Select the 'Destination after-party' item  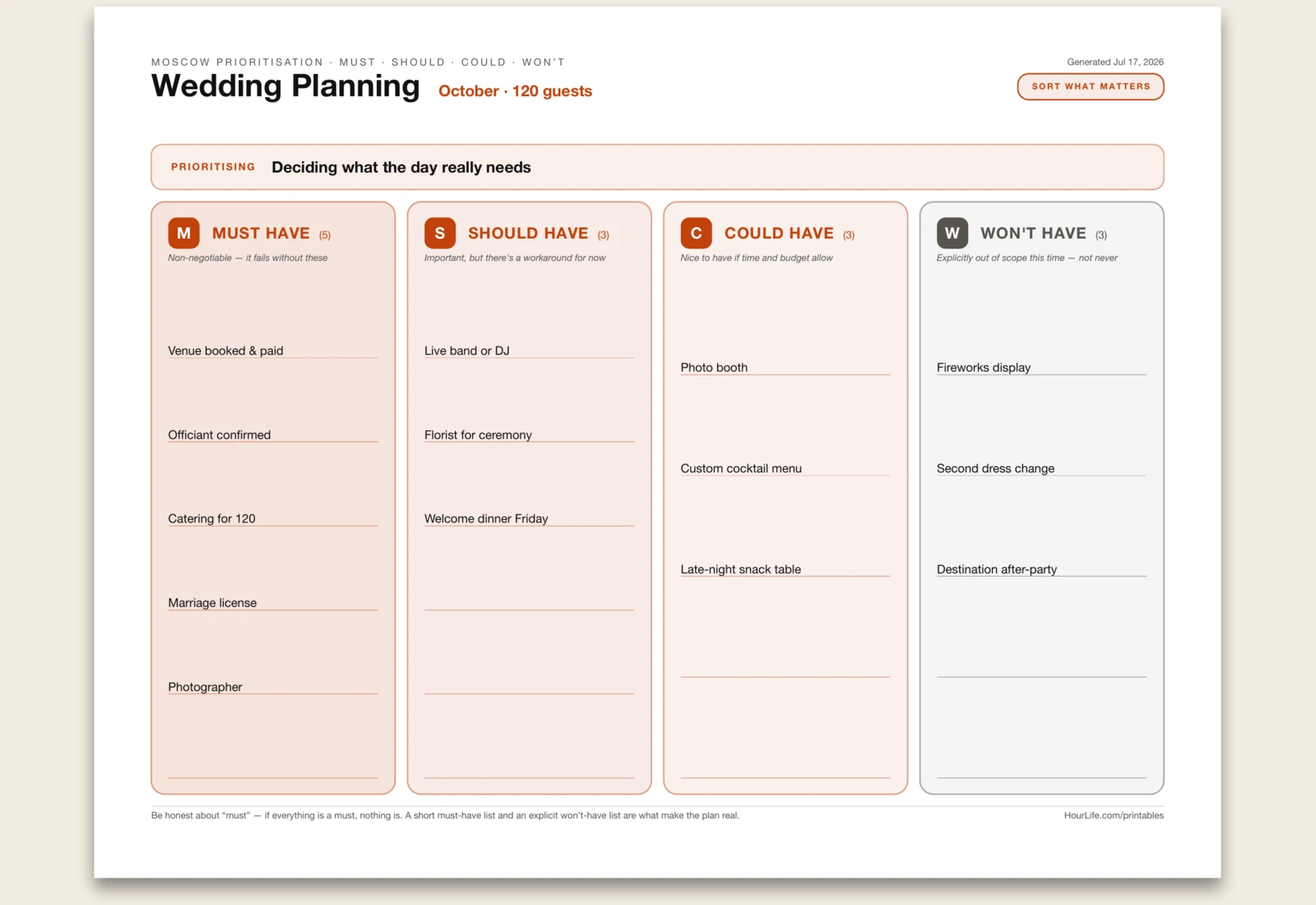pos(997,569)
